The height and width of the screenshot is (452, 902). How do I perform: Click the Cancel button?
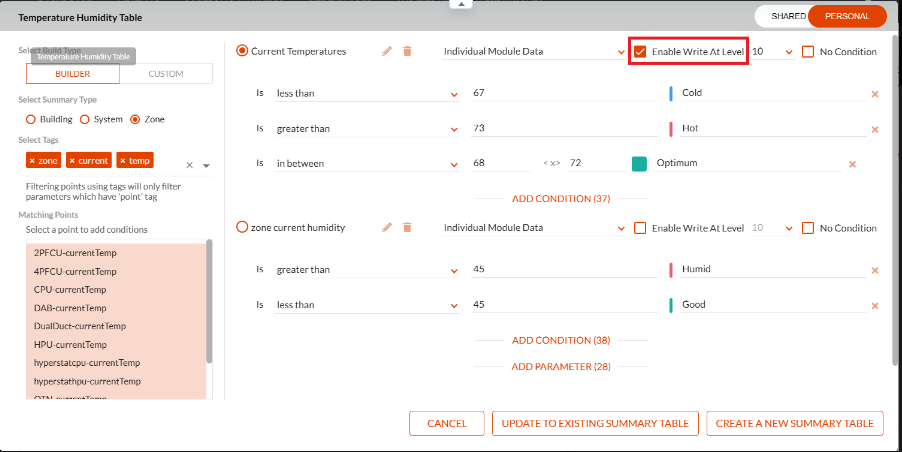click(x=446, y=423)
